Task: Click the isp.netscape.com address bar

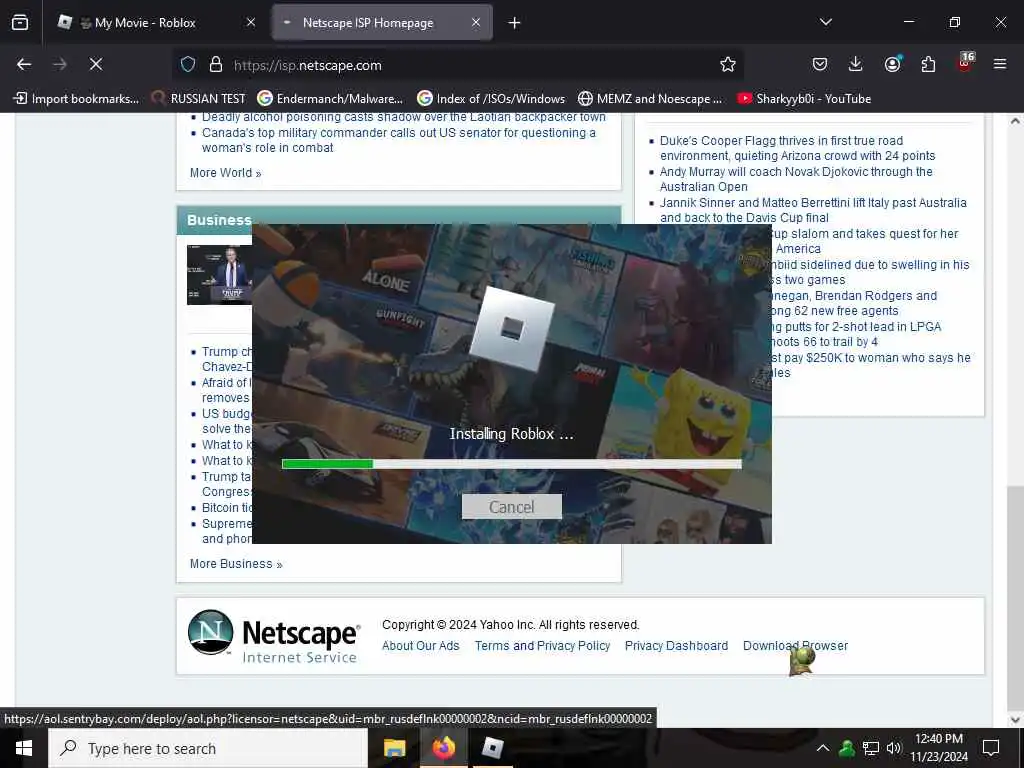Action: pos(457,65)
